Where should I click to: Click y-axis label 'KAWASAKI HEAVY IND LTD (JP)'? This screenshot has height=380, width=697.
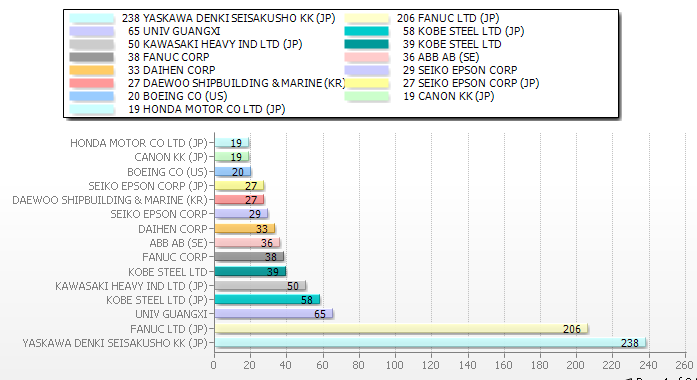132,286
